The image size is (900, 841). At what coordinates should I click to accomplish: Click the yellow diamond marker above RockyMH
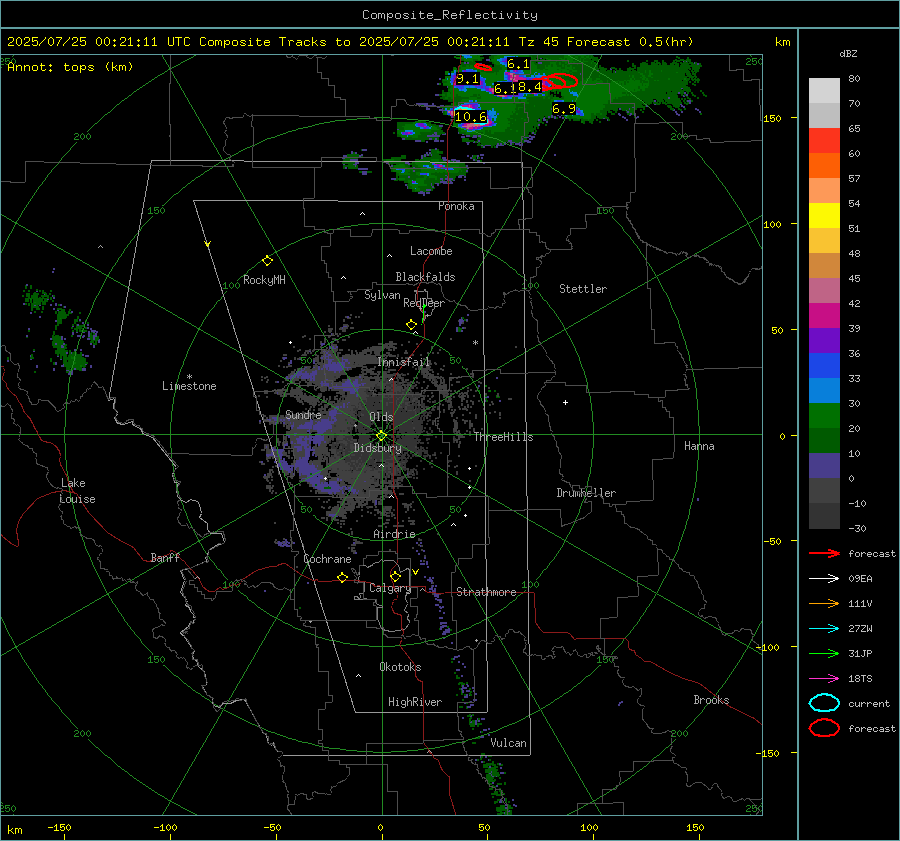(x=267, y=261)
